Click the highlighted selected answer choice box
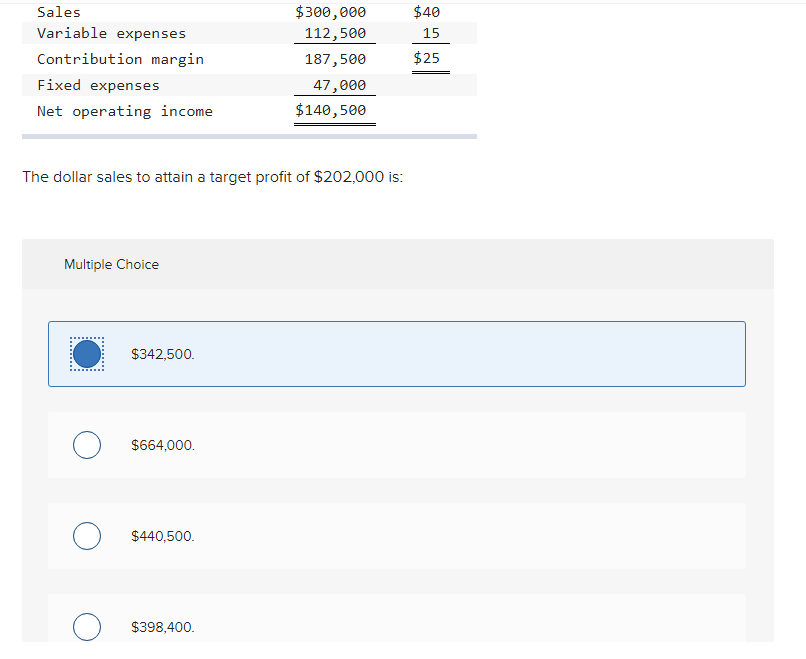 tap(396, 353)
